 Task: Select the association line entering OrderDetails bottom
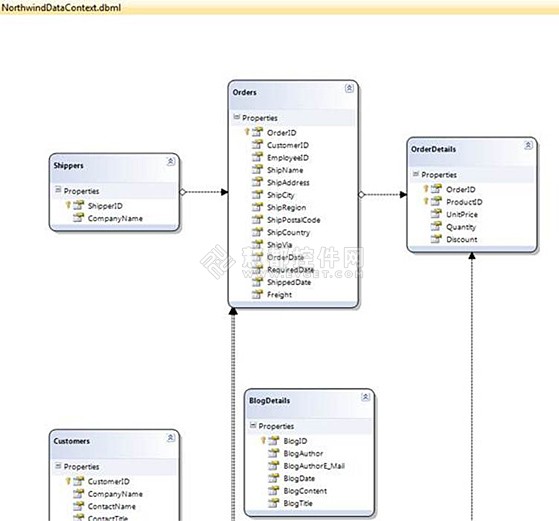point(472,386)
